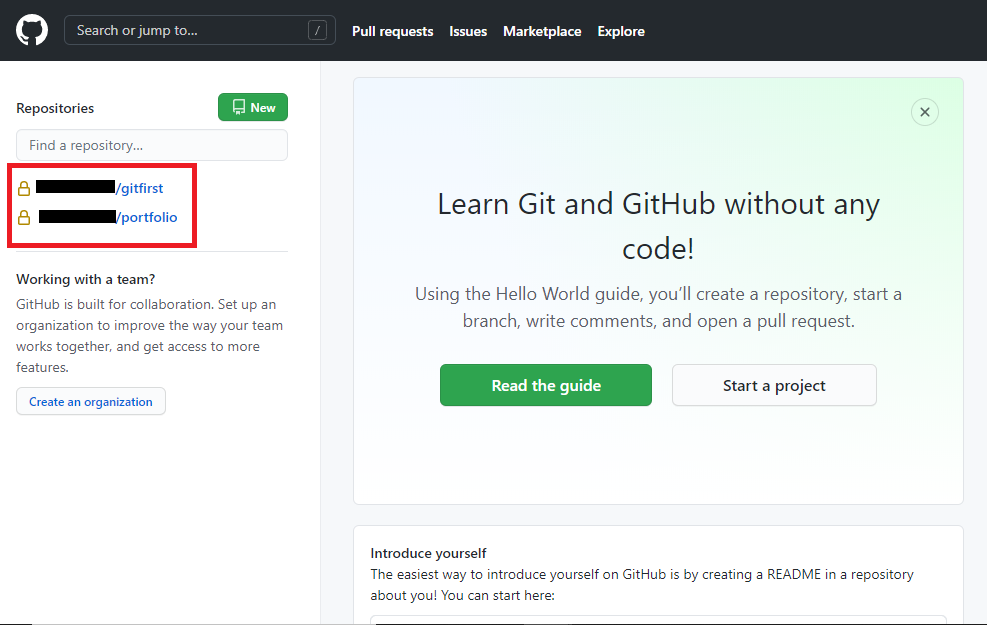The width and height of the screenshot is (987, 625).
Task: Click the slash shortcut key icon
Action: pos(317,30)
